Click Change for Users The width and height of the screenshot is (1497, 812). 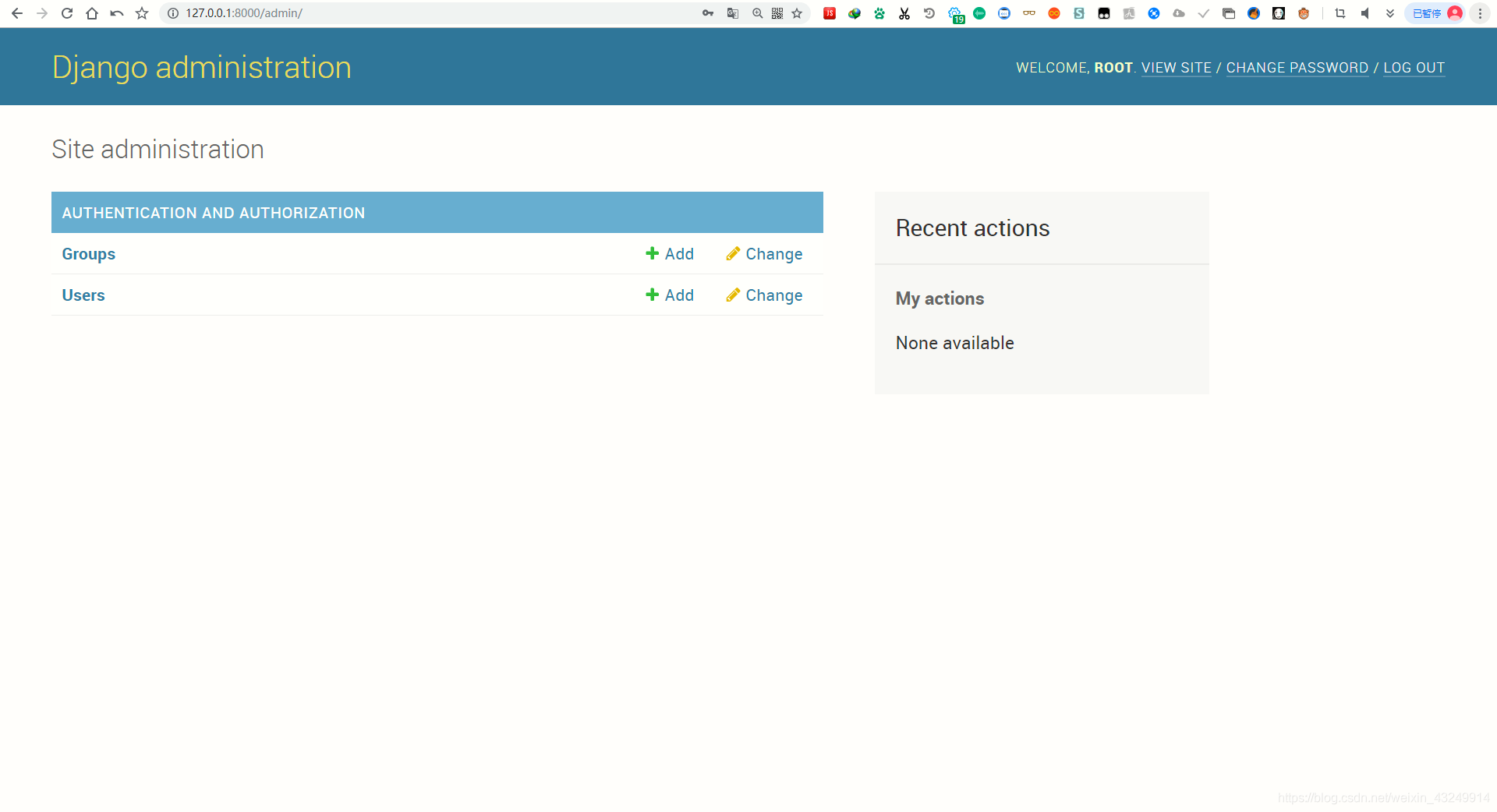click(x=764, y=295)
